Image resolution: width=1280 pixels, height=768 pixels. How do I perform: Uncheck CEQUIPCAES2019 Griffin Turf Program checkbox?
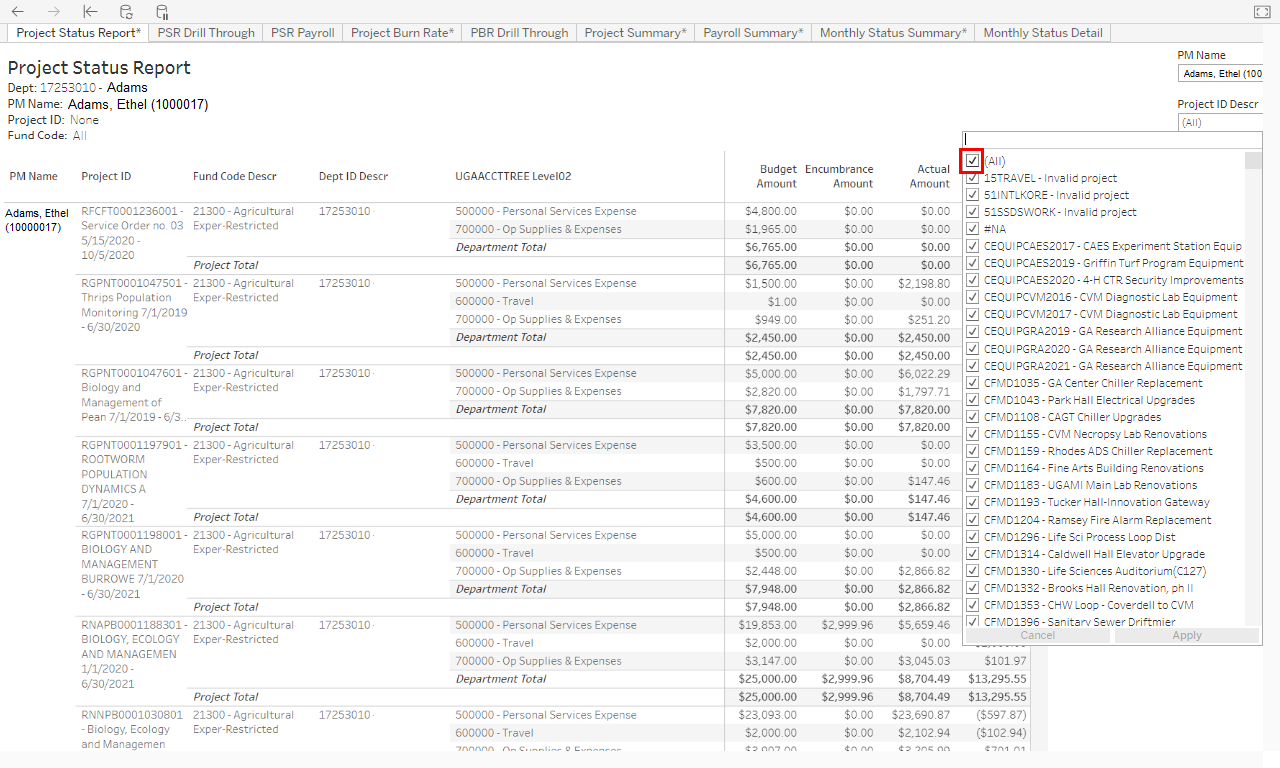coord(972,263)
